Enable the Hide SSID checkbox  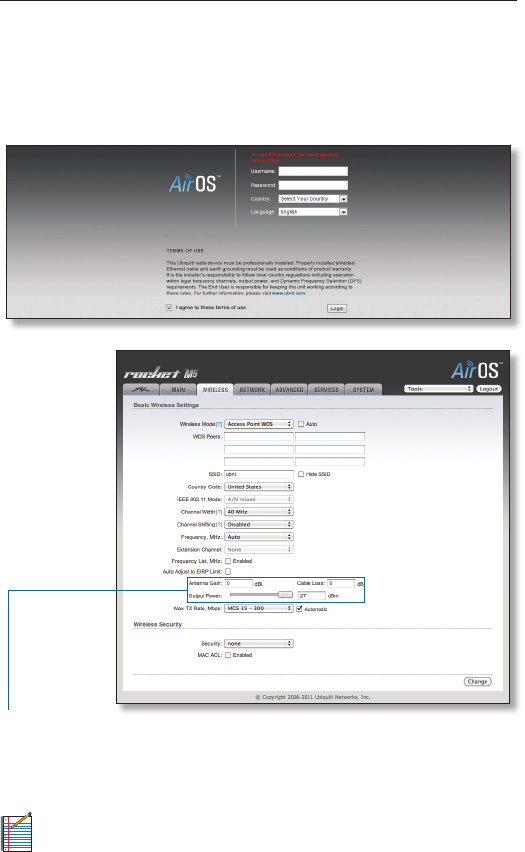[x=301, y=474]
